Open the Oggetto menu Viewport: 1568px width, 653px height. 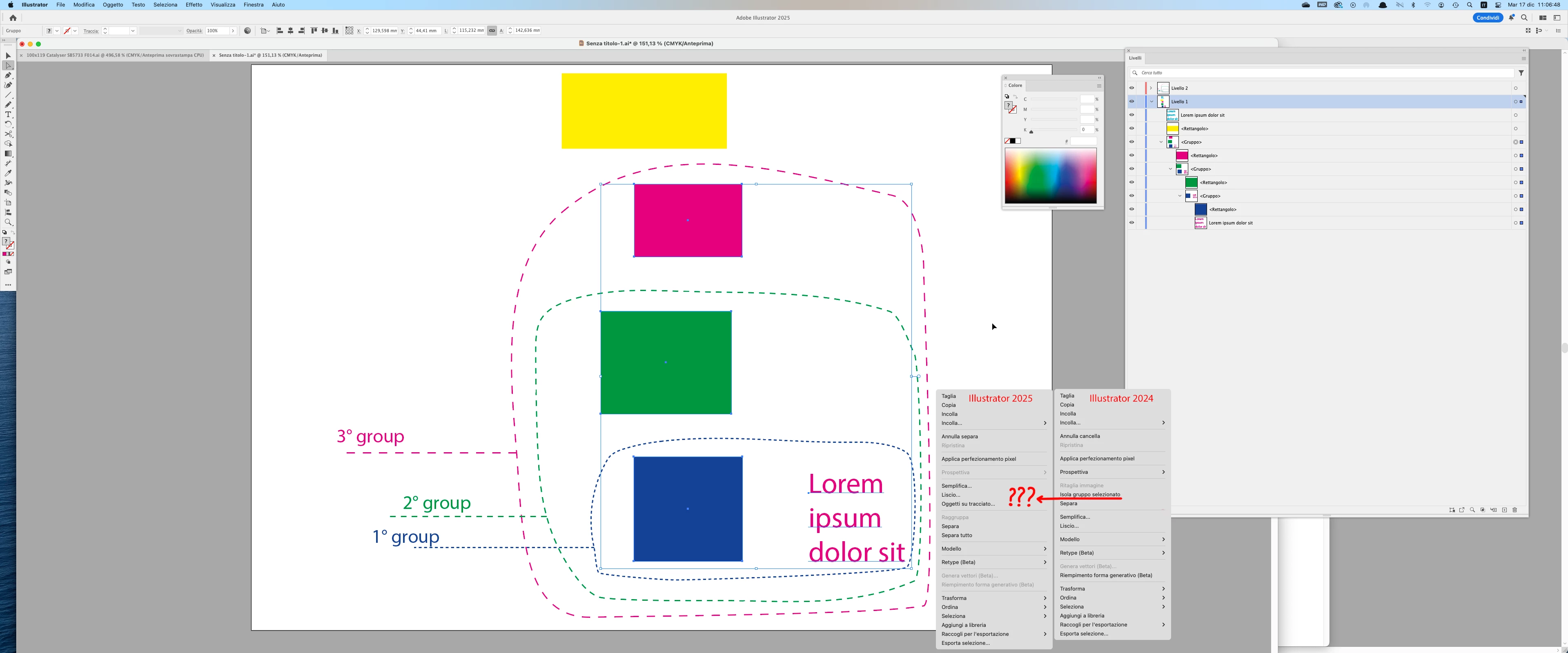[x=113, y=5]
